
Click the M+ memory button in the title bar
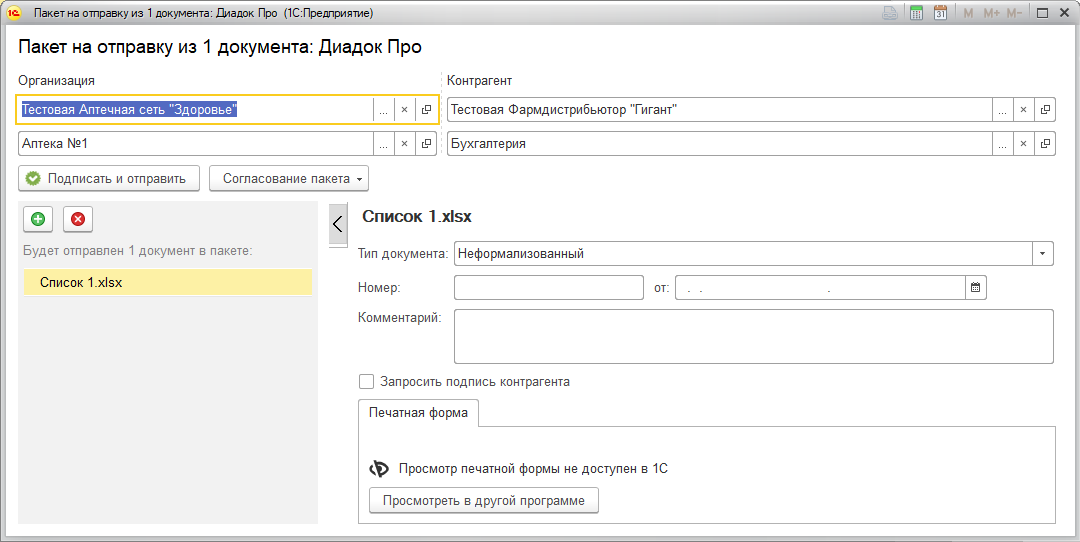(x=991, y=13)
